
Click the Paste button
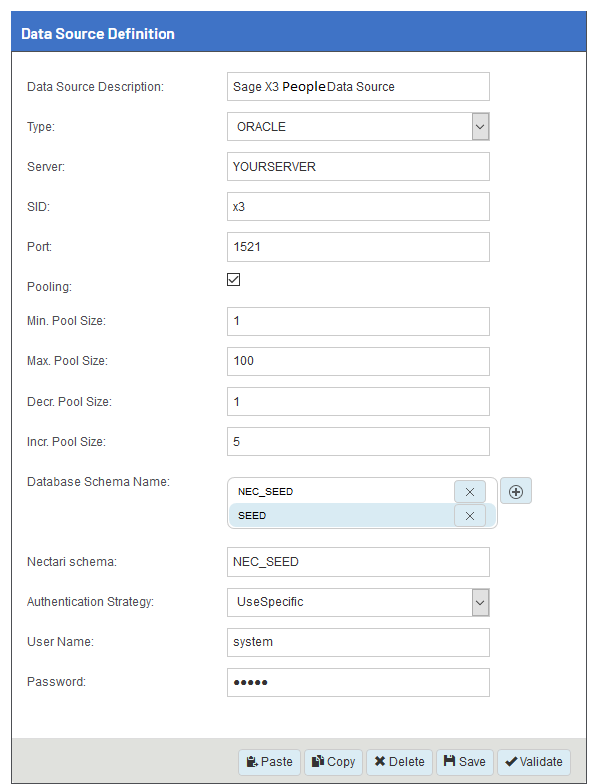pyautogui.click(x=270, y=762)
